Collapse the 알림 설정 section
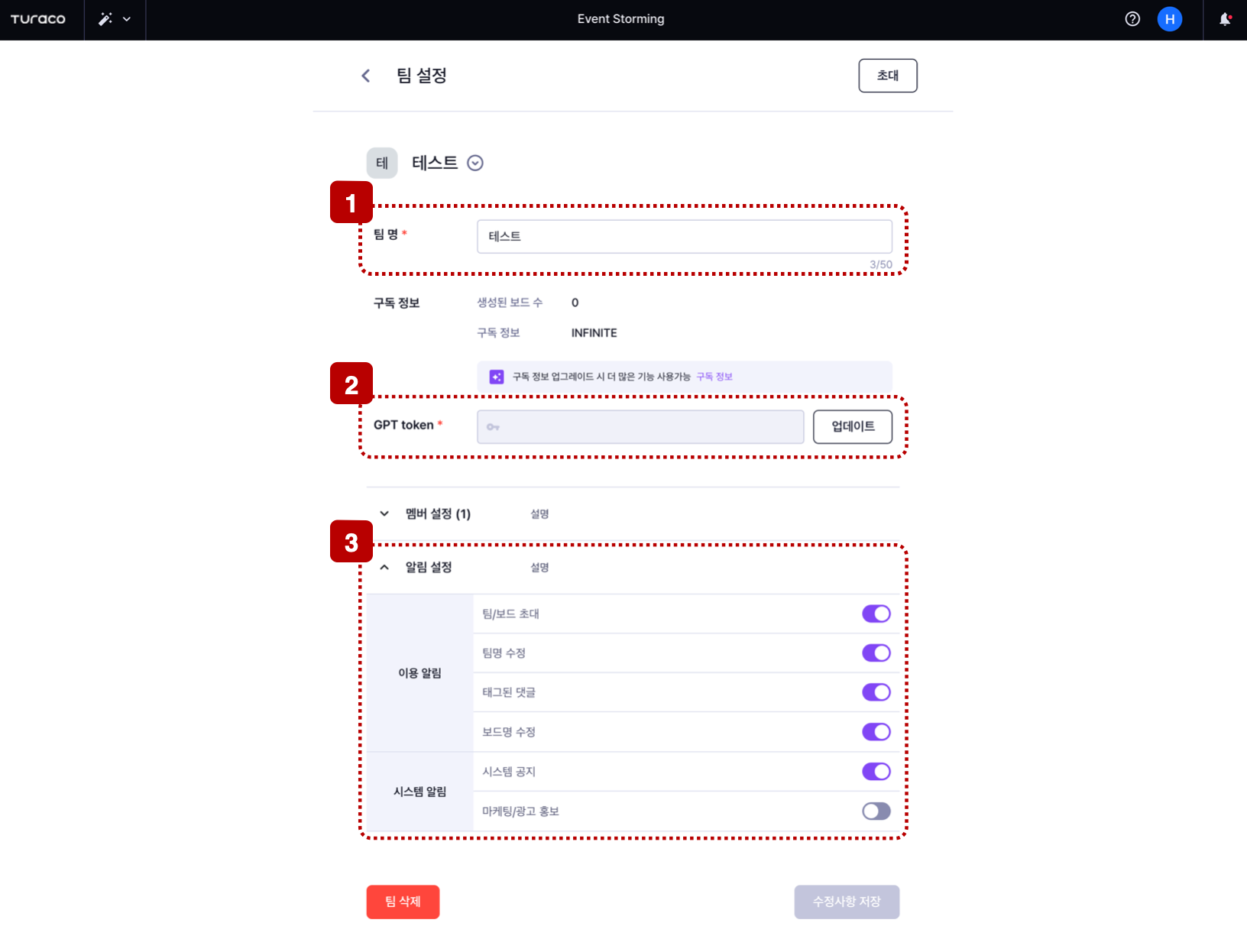The image size is (1247, 952). pyautogui.click(x=384, y=567)
